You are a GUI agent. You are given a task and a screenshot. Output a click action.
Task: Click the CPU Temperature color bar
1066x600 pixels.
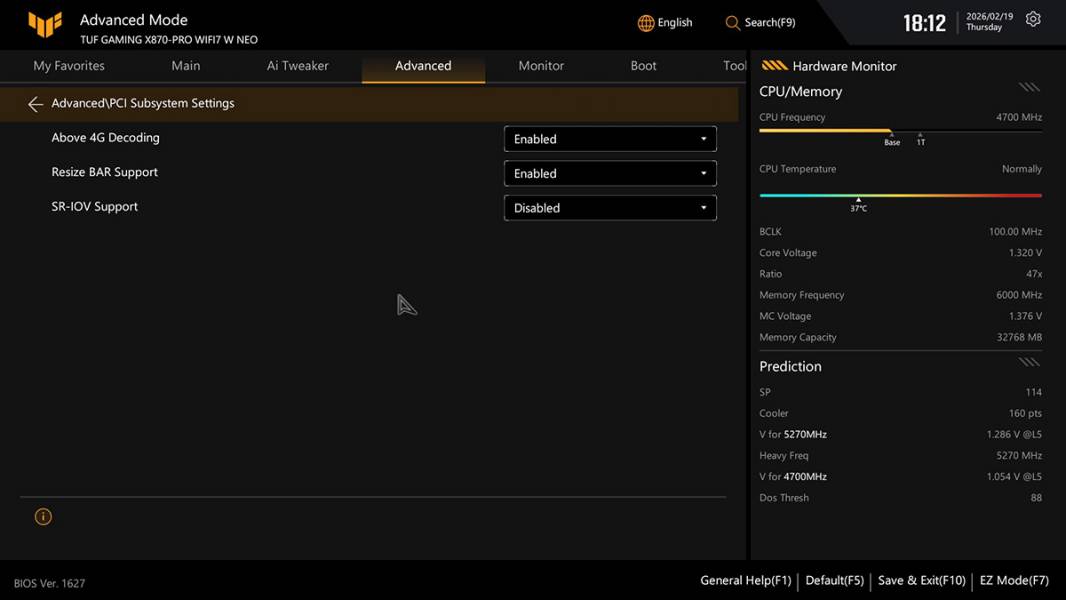pyautogui.click(x=900, y=196)
